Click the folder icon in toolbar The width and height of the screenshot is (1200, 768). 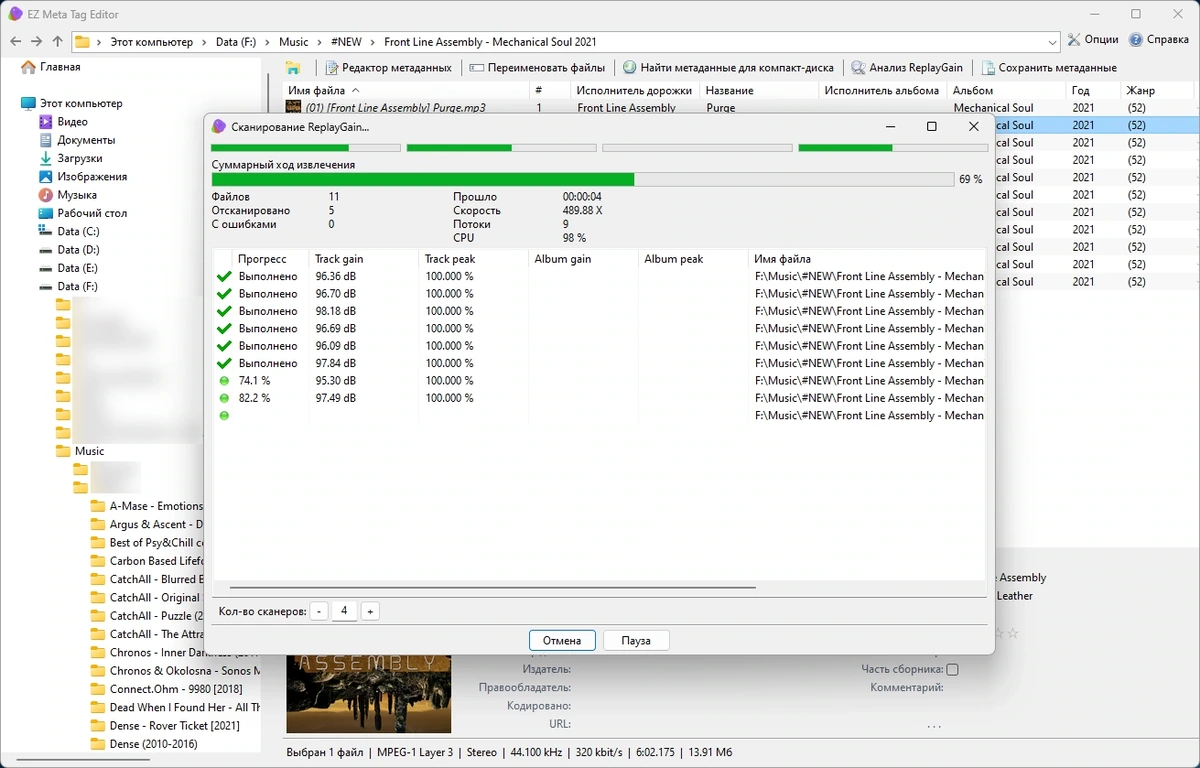(293, 68)
